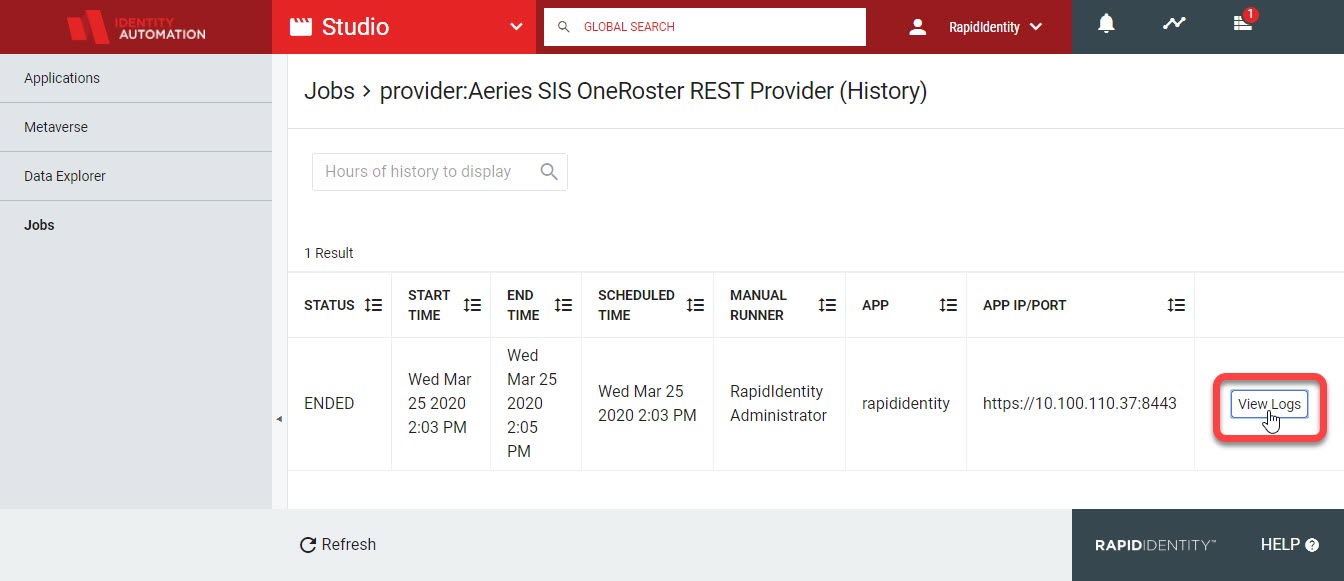Click the Refresh button

[338, 545]
